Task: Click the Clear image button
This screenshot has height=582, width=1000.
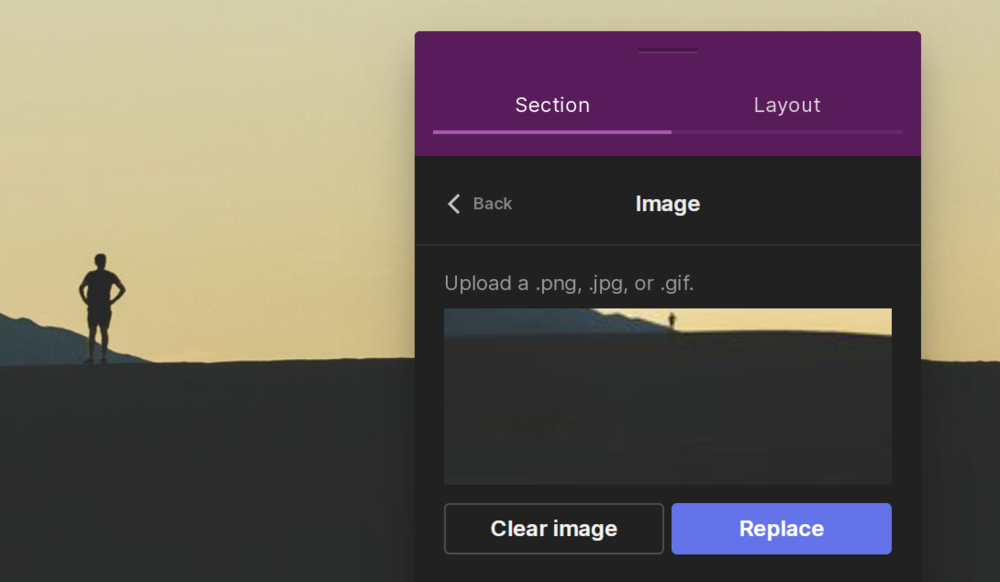Action: pyautogui.click(x=554, y=528)
